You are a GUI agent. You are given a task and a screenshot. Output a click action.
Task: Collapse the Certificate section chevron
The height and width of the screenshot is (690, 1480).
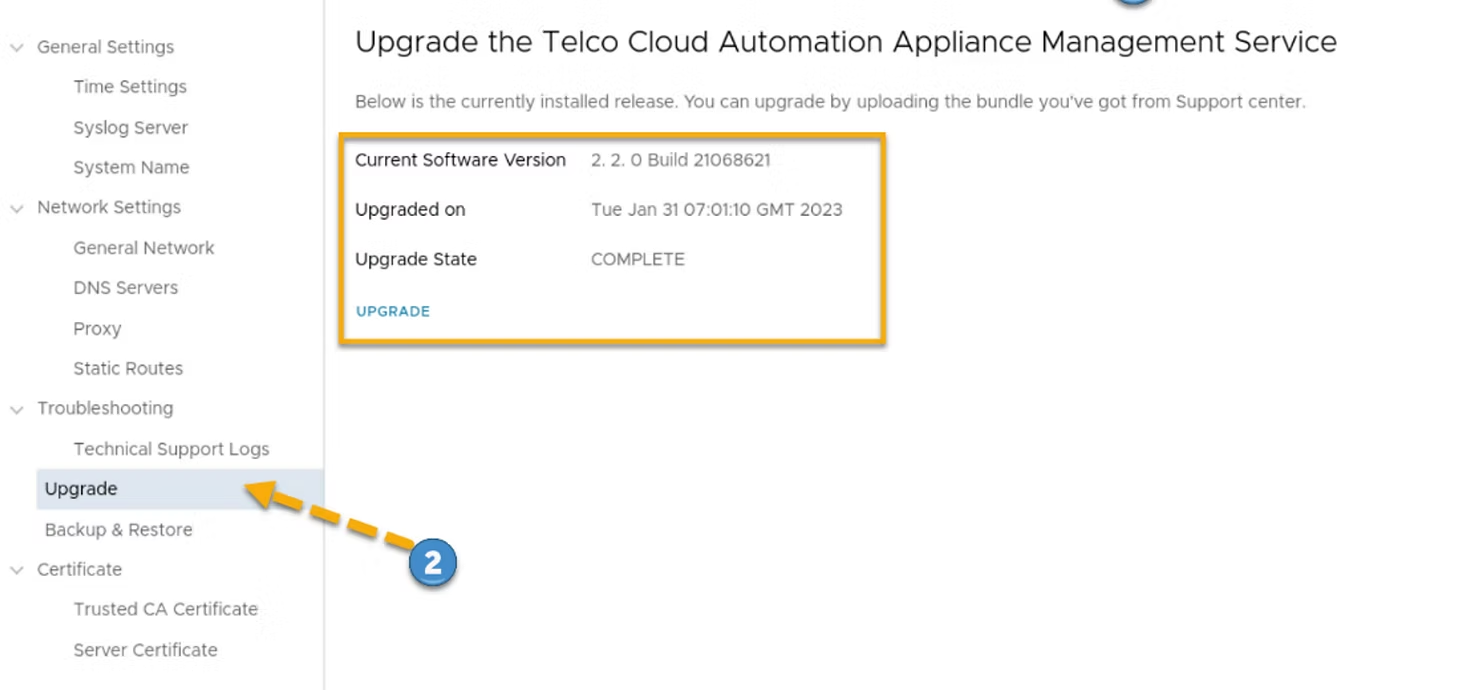[17, 570]
